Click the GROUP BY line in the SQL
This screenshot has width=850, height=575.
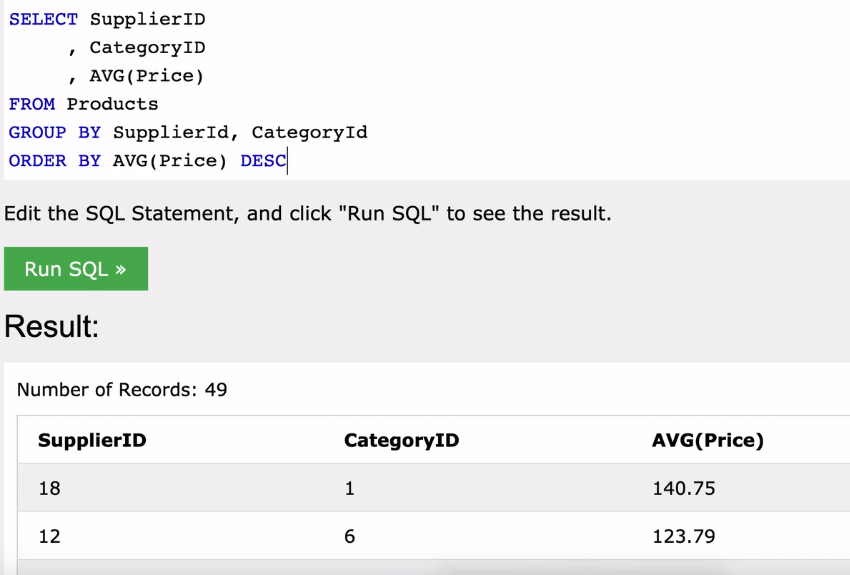pos(188,133)
